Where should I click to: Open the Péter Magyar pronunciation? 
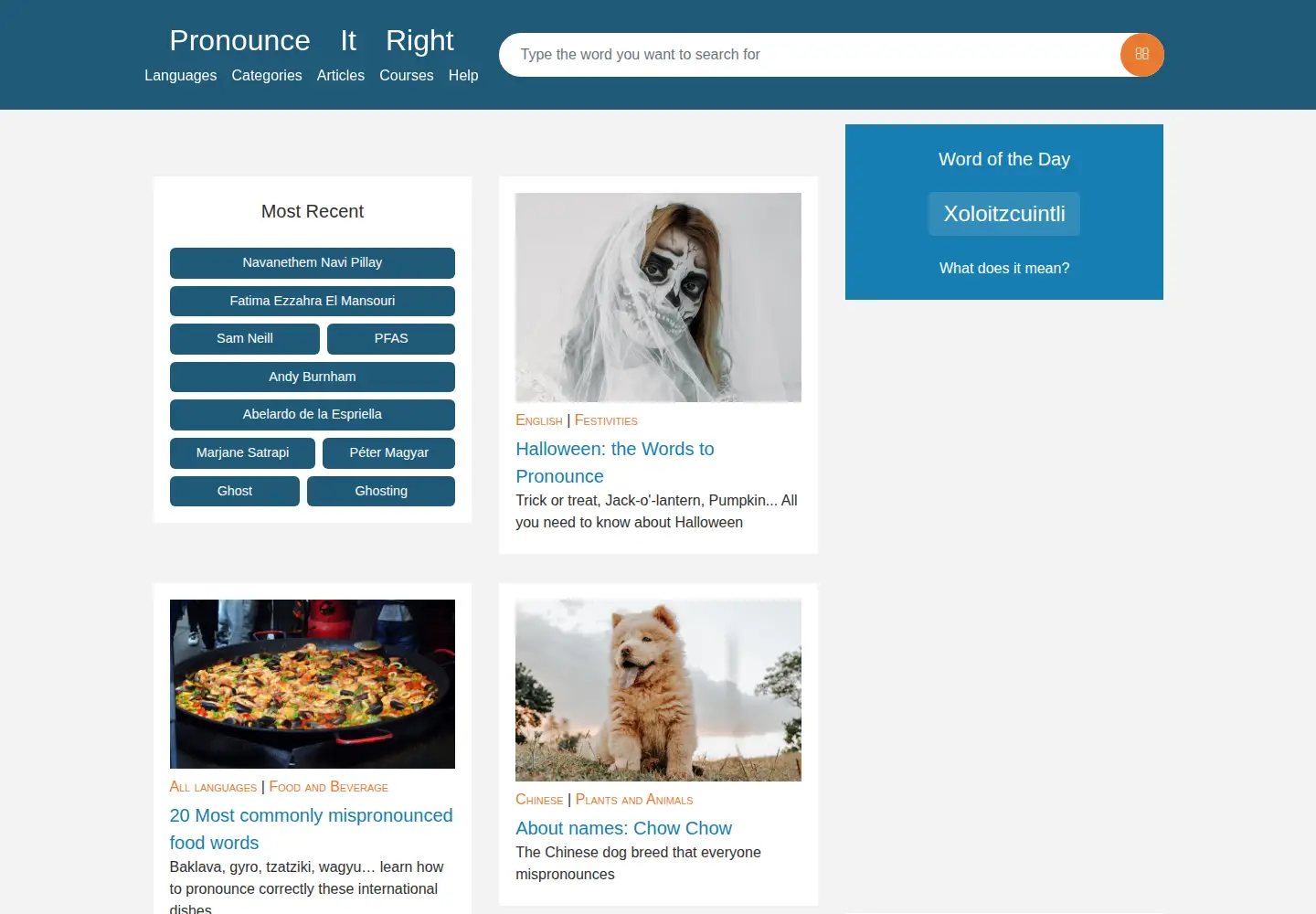pyautogui.click(x=389, y=452)
